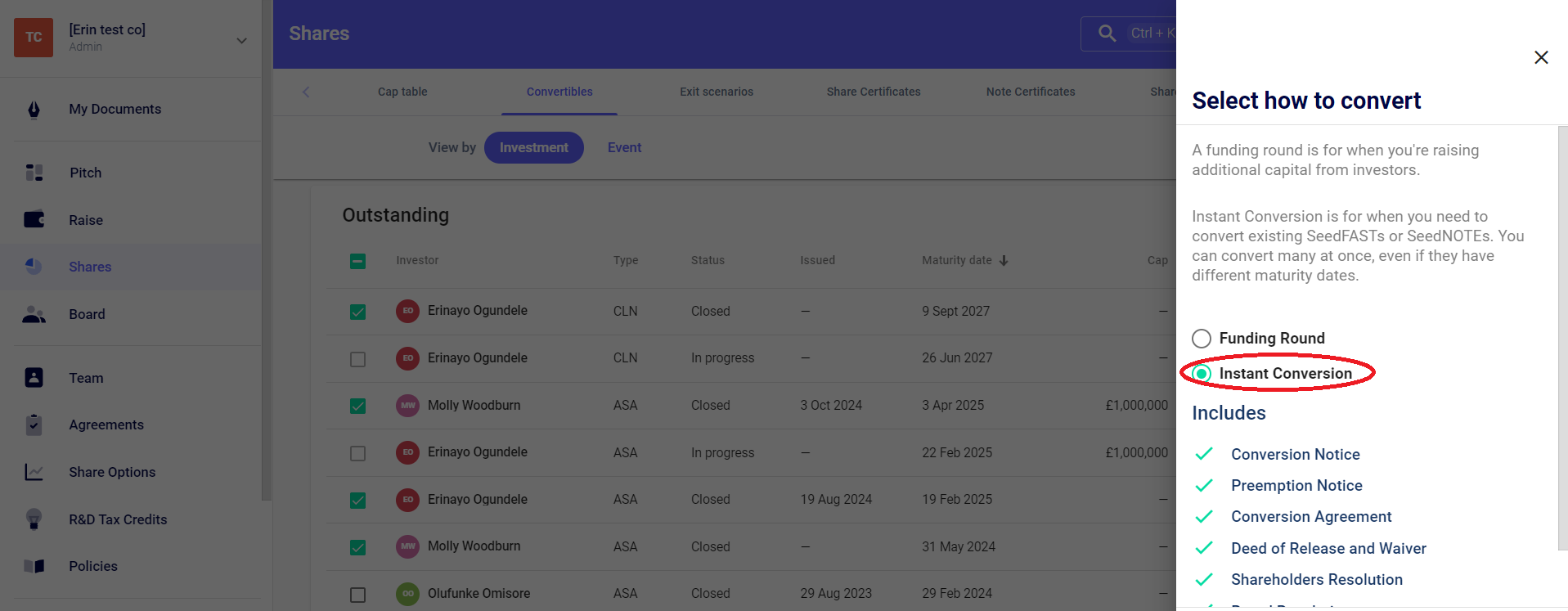Uncheck Molly Woodburn 3 Apr 2025 row
The image size is (1568, 611).
click(357, 406)
